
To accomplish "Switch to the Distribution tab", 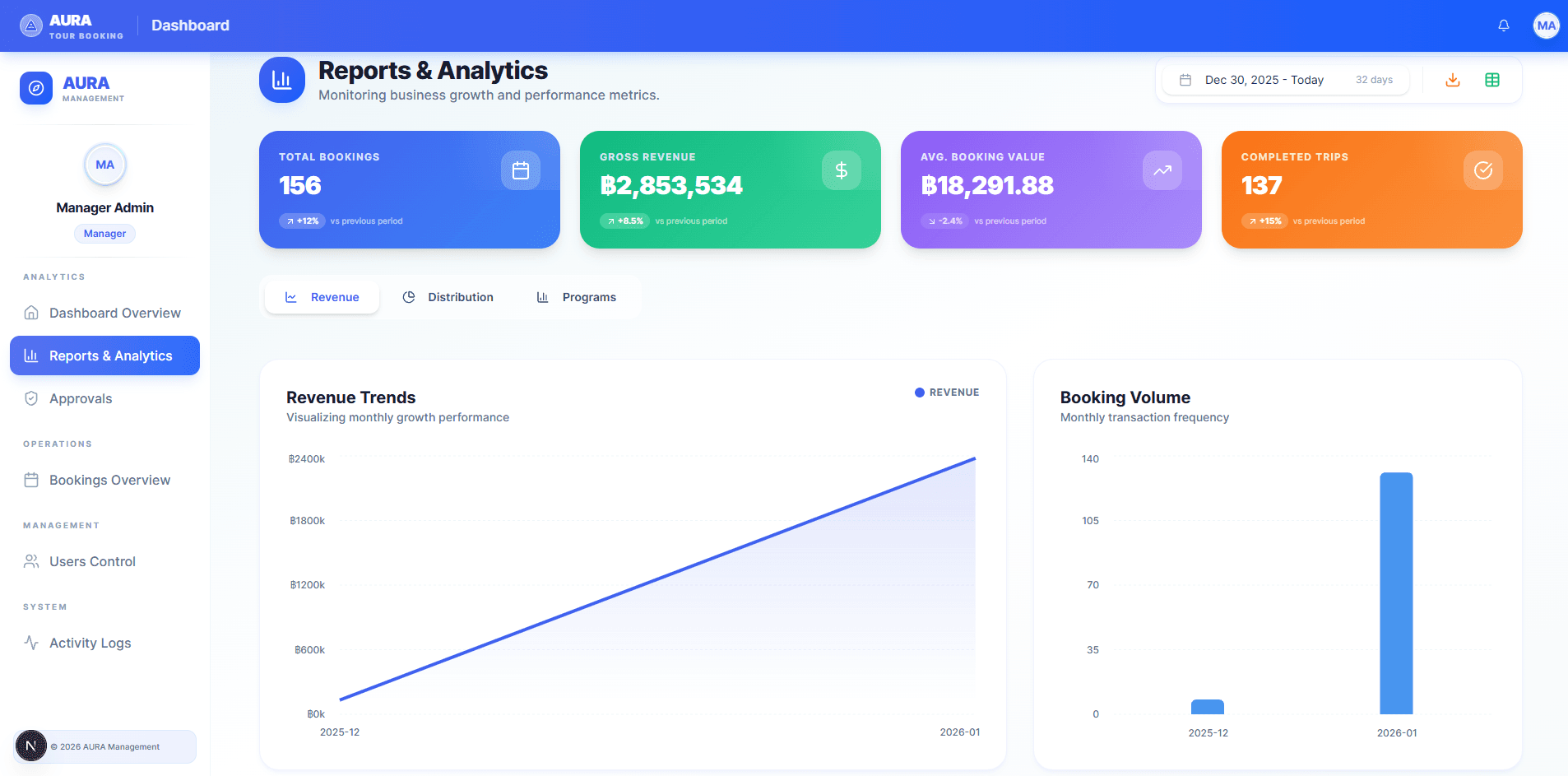I will coord(448,297).
